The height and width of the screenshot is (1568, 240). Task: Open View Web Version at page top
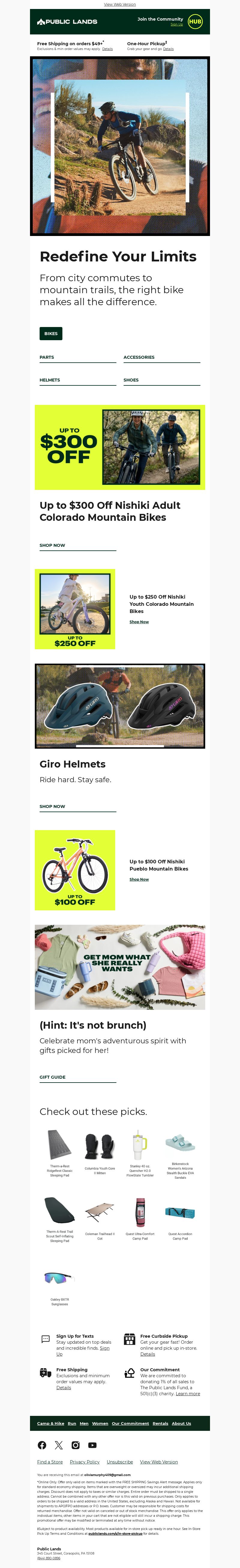pyautogui.click(x=120, y=4)
